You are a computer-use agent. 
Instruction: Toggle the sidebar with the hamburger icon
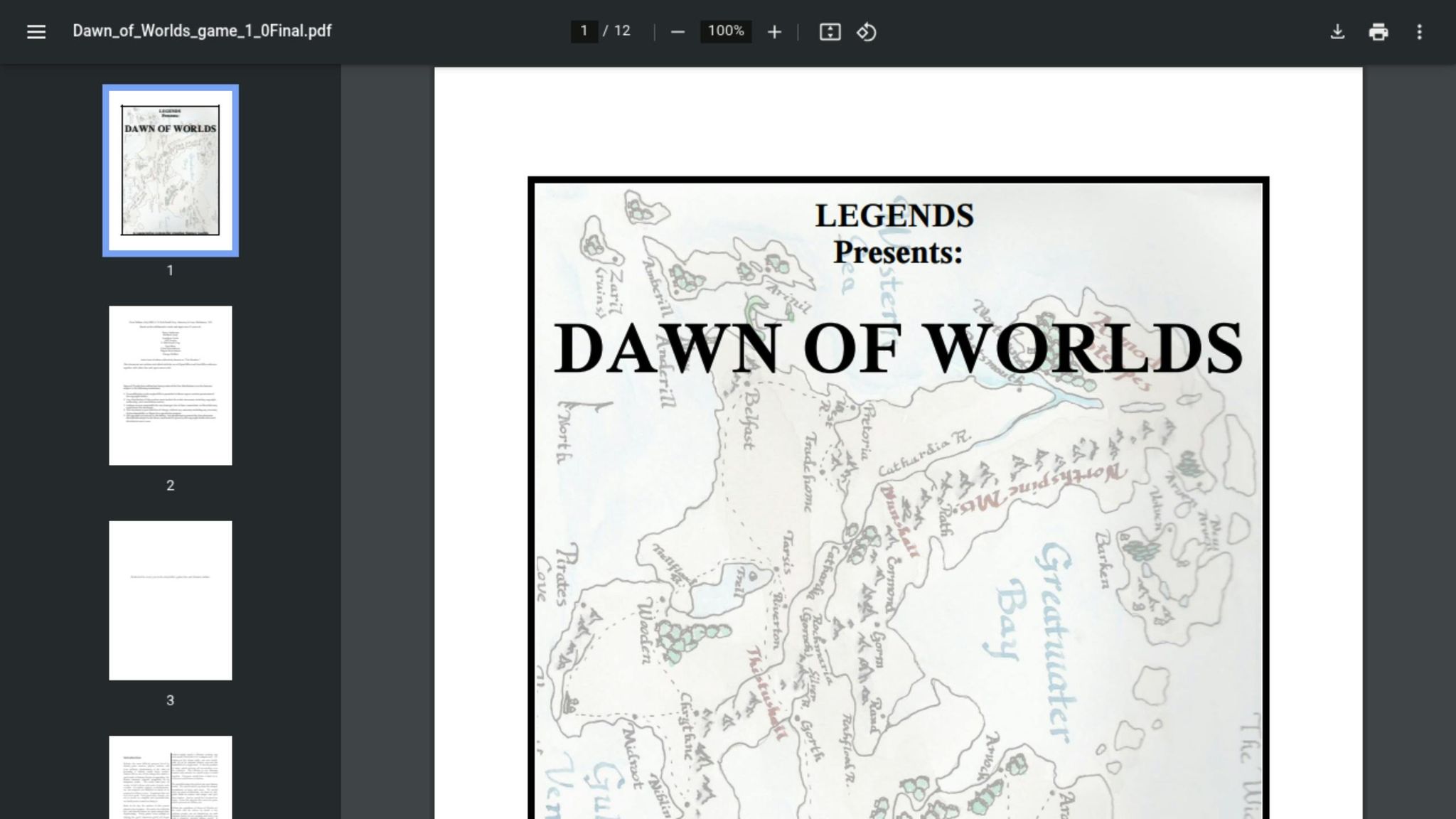pyautogui.click(x=36, y=32)
